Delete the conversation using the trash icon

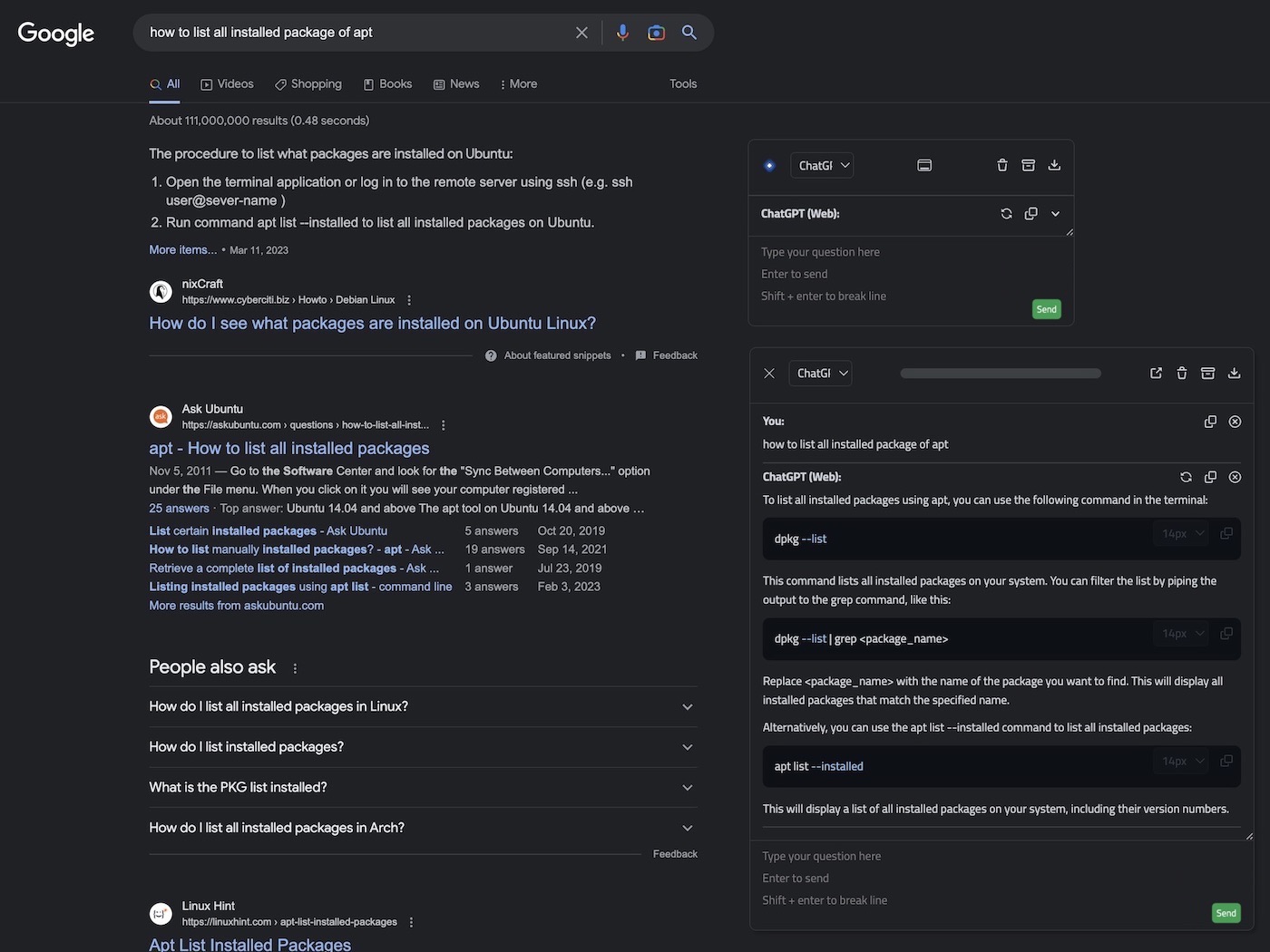pyautogui.click(x=1002, y=165)
